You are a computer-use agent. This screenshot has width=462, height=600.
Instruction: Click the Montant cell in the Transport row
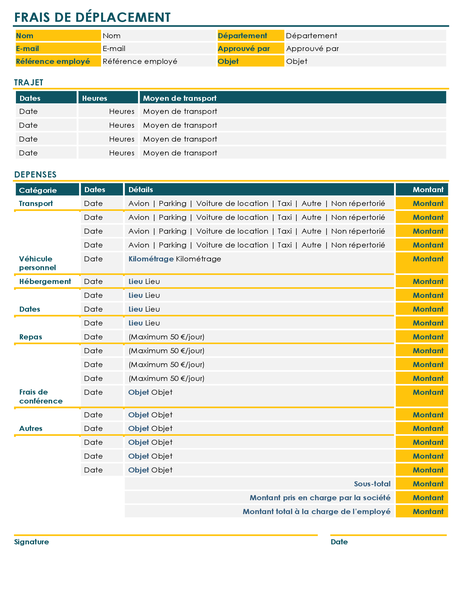421,204
